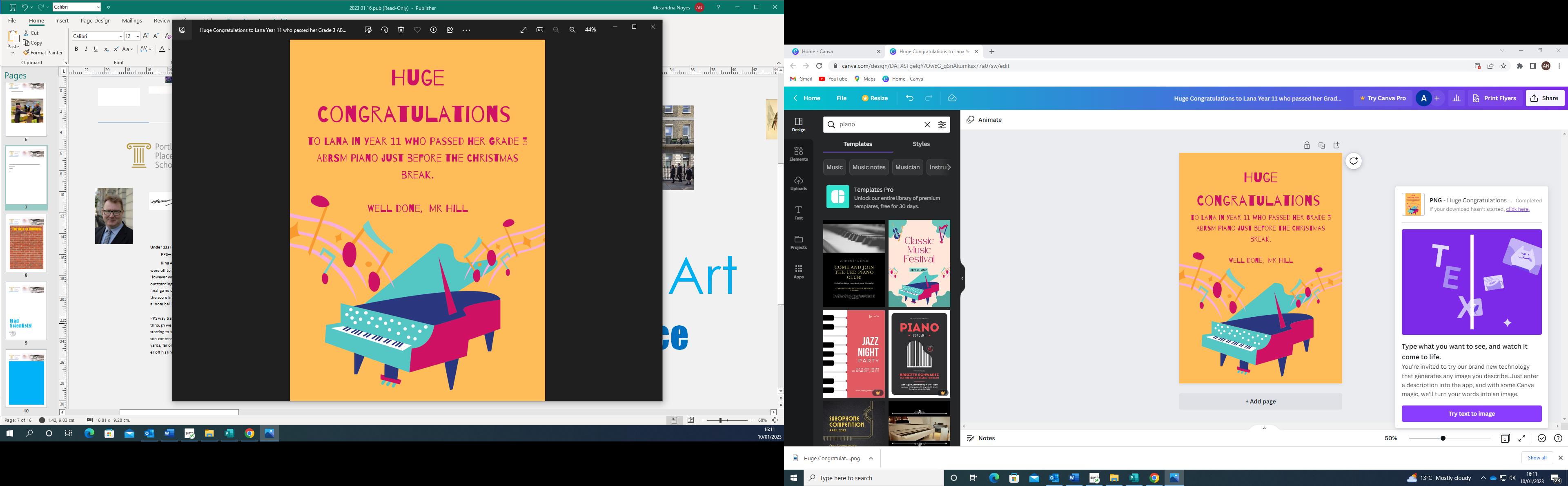Open the Publisher font size dropdown
The width and height of the screenshot is (1568, 486).
[x=138, y=36]
